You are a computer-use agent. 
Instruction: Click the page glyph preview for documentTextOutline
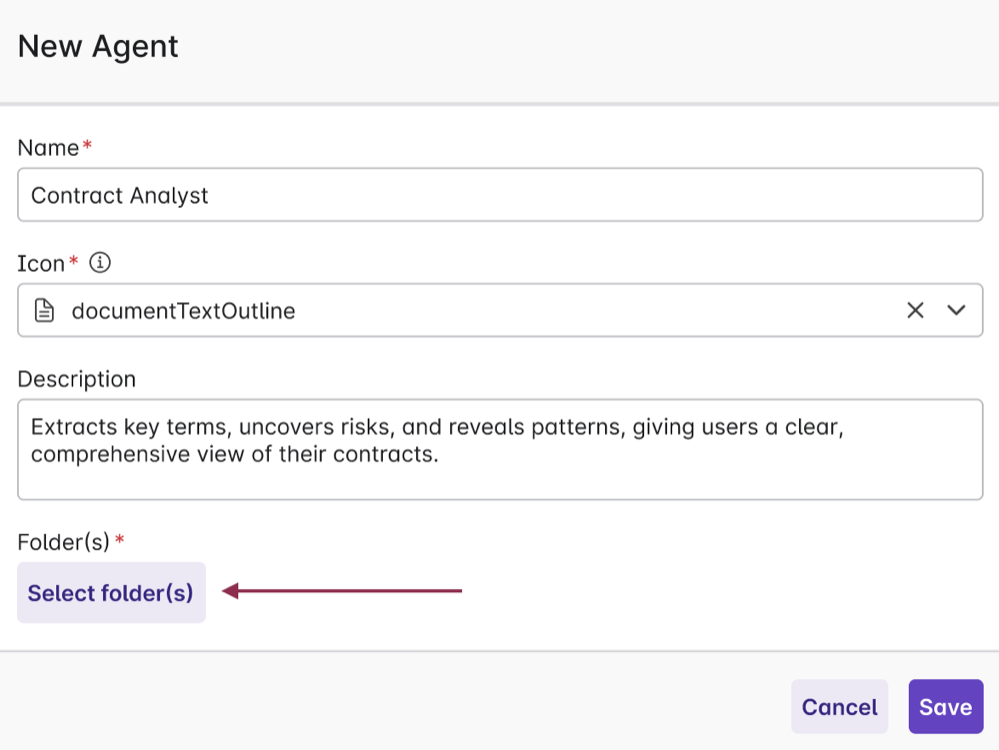(x=42, y=310)
